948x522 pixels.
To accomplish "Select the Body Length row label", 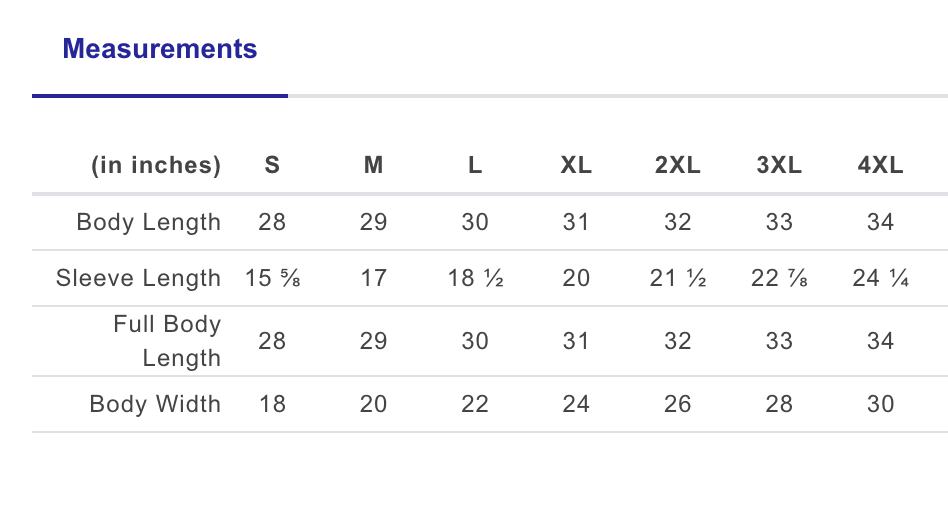I will coord(149,222).
